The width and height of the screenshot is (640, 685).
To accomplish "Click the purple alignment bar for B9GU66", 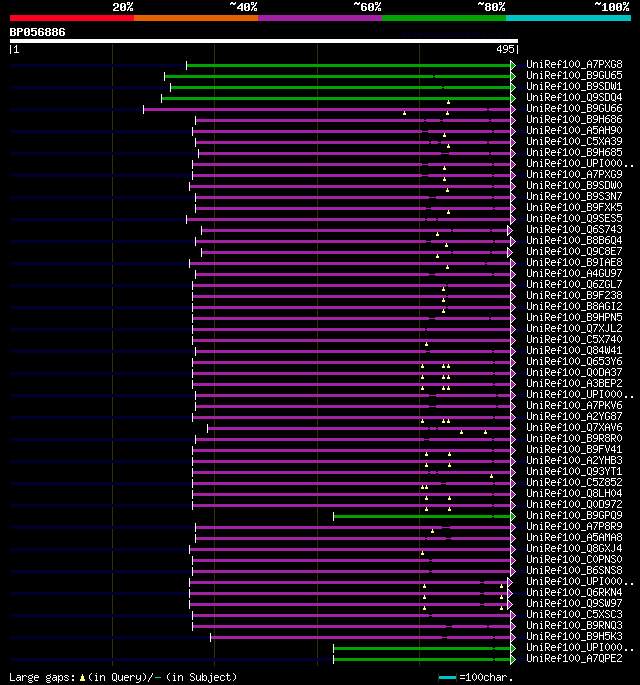I will click(x=327, y=110).
